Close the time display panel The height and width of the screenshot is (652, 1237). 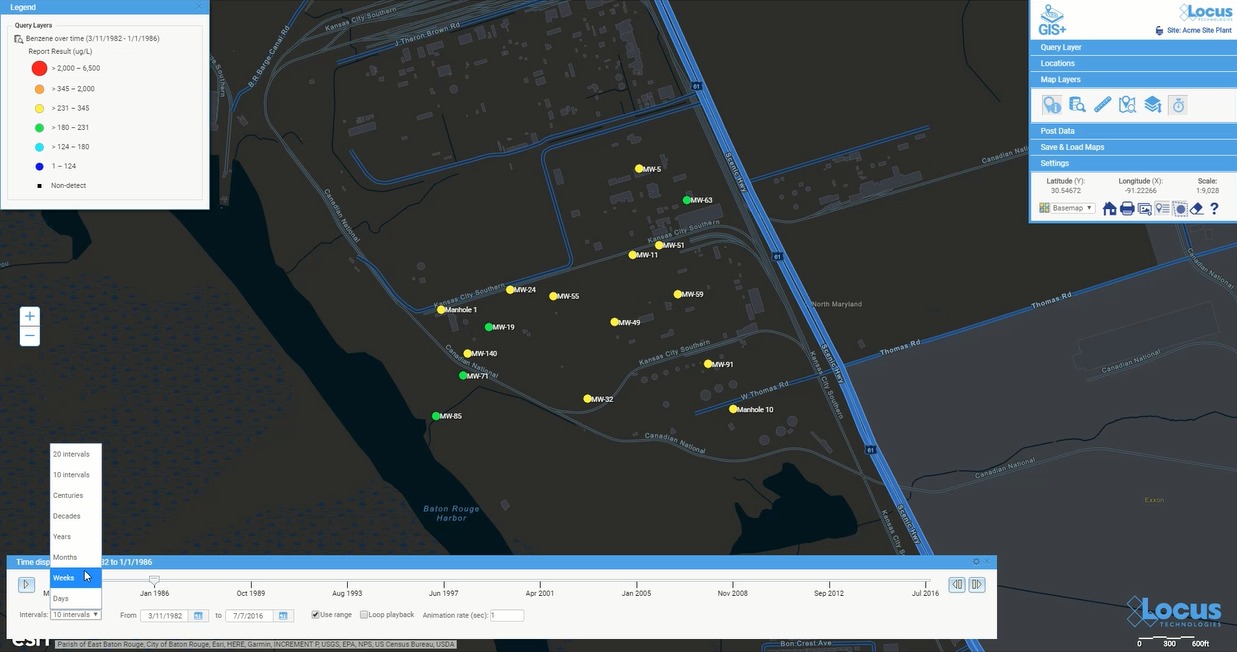tap(988, 562)
